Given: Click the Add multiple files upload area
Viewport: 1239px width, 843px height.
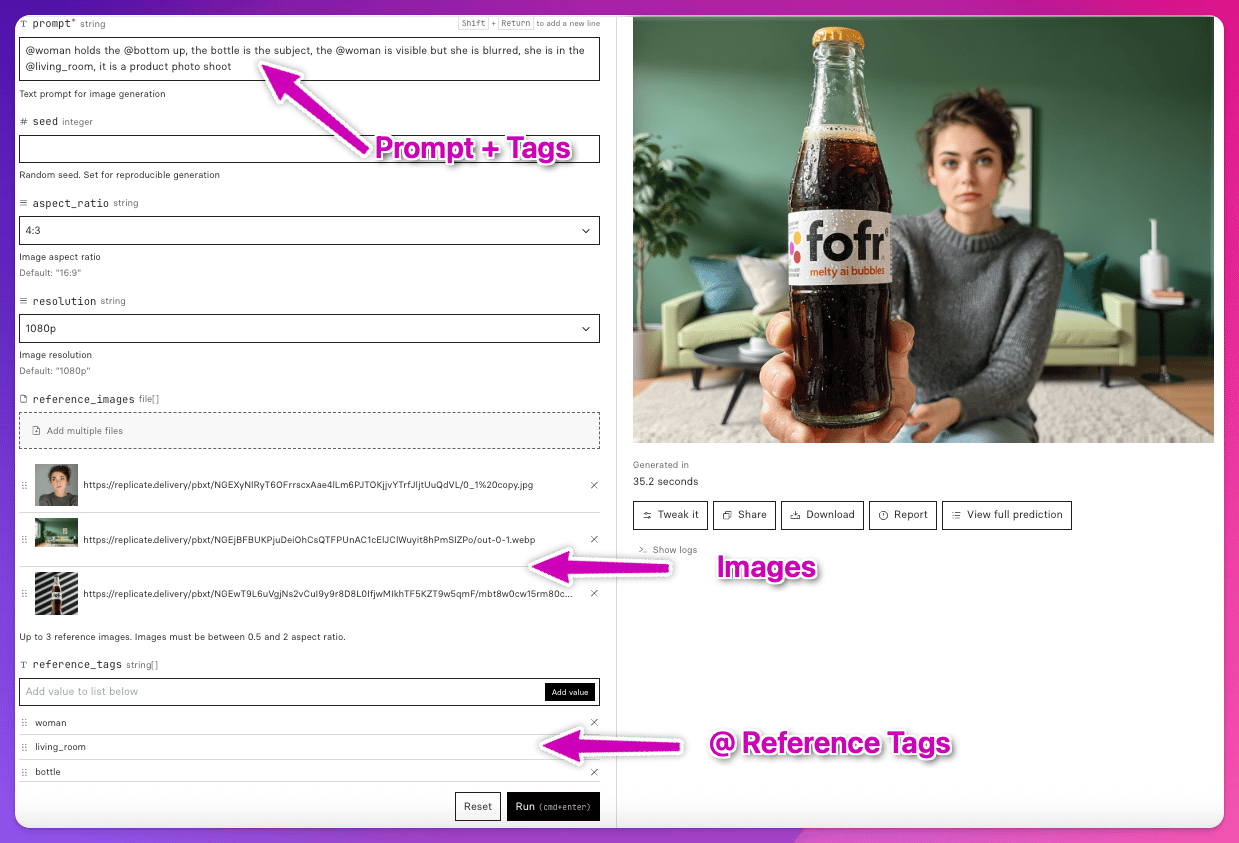Looking at the screenshot, I should click(x=309, y=431).
